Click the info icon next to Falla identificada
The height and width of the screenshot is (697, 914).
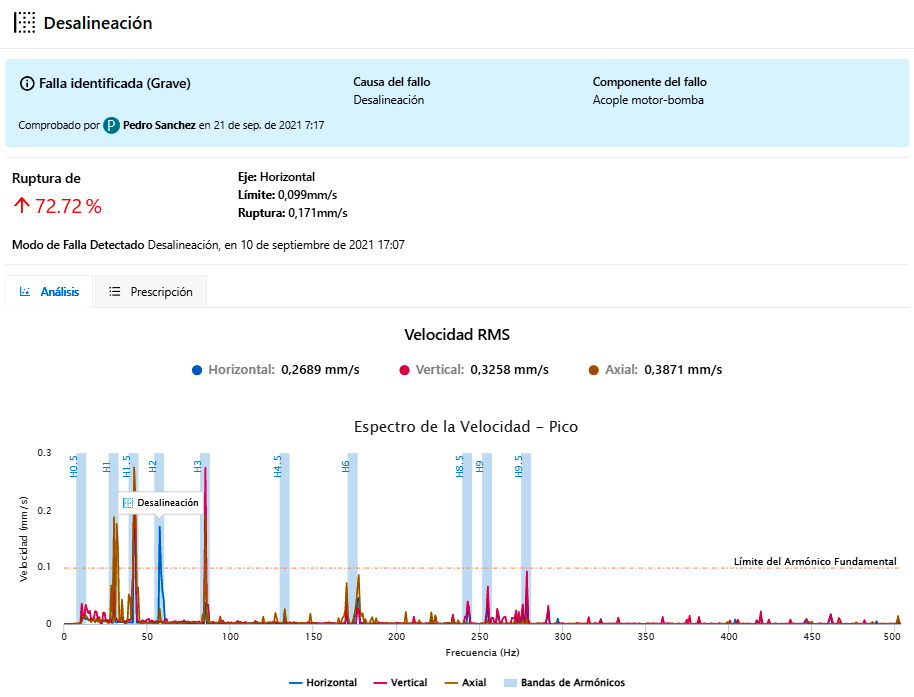point(27,83)
